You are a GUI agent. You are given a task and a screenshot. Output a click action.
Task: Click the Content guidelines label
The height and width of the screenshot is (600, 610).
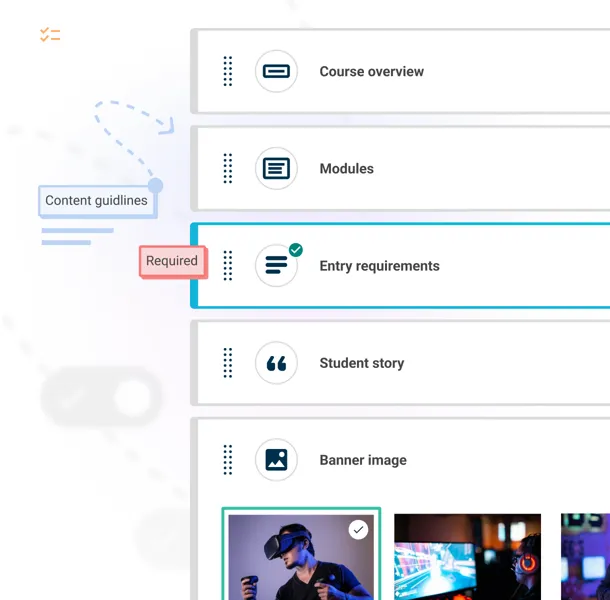pos(97,200)
